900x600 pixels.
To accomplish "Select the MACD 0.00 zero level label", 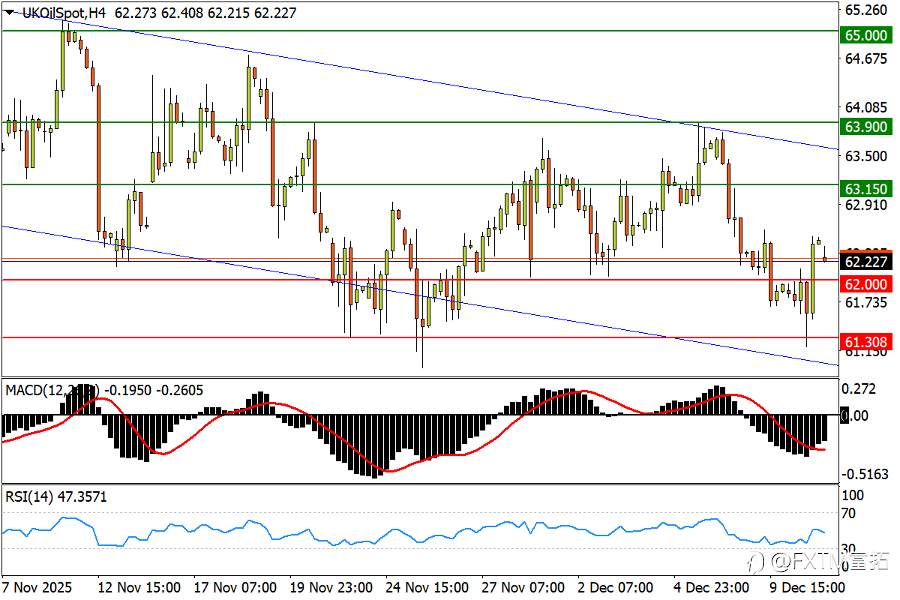I will click(855, 416).
